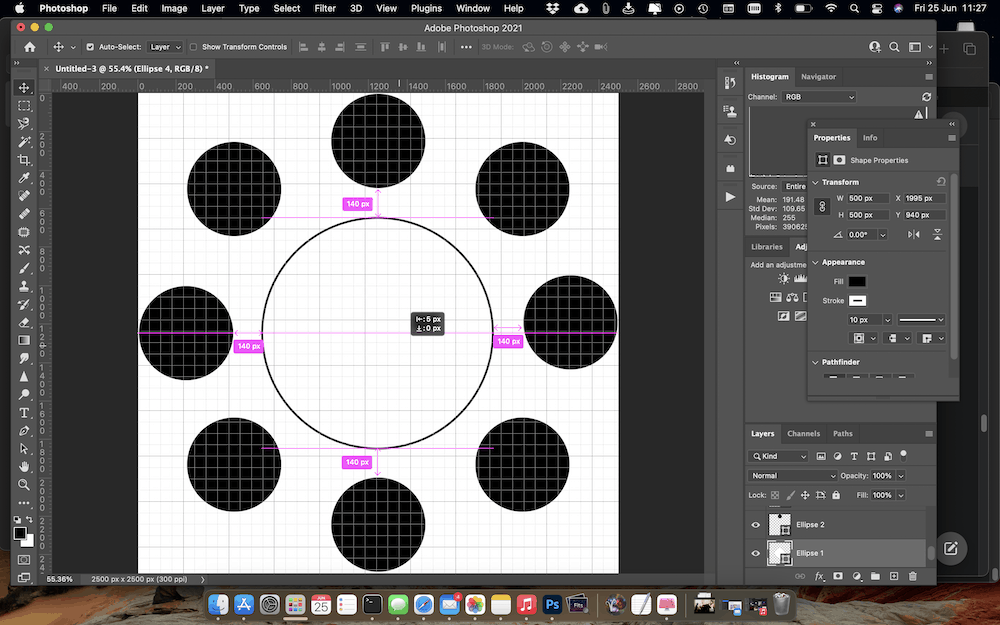This screenshot has height=625, width=1000.
Task: Open the histogram Channel RGB dropdown
Action: [819, 97]
